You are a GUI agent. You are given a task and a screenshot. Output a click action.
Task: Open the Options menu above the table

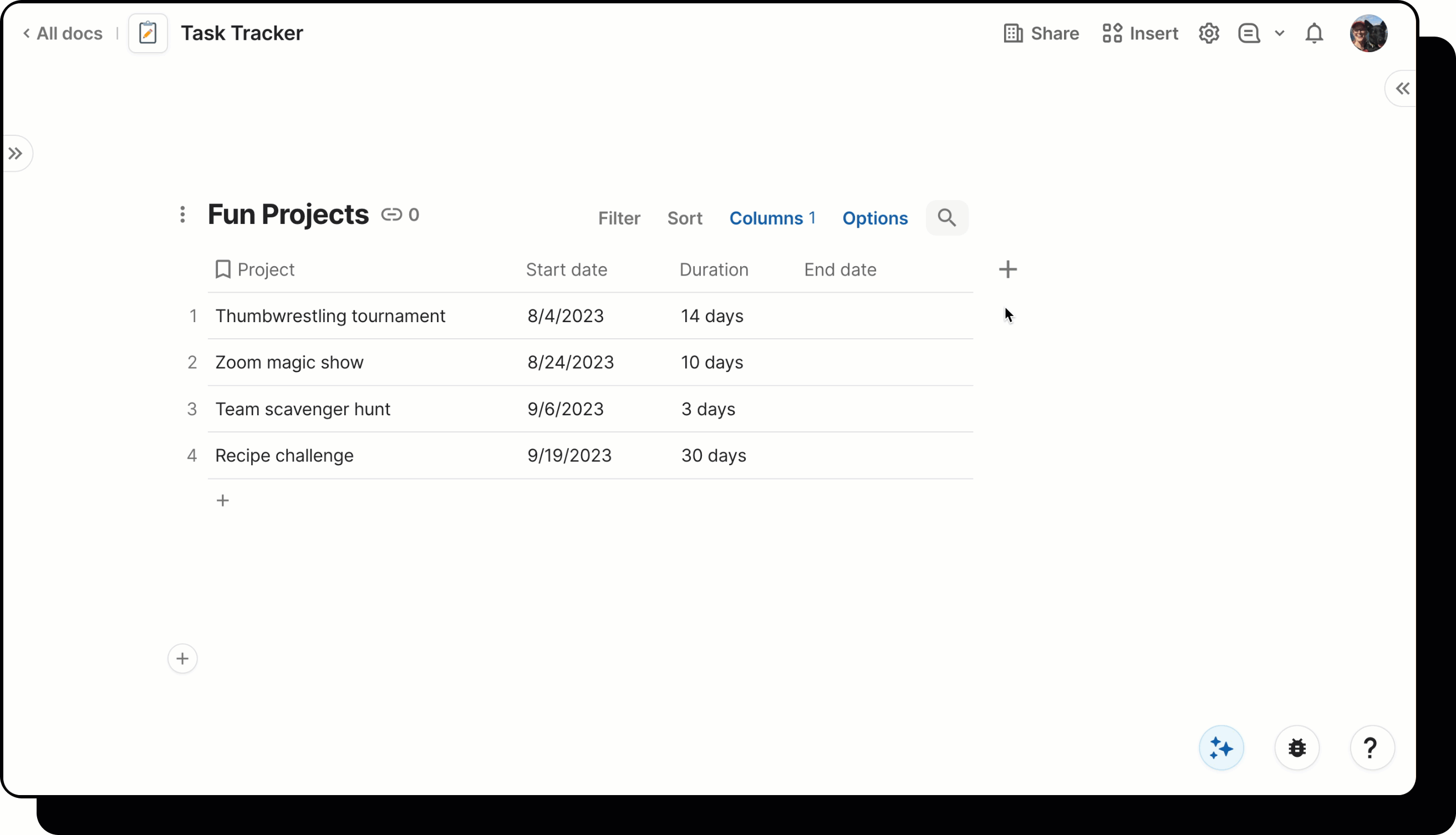(x=874, y=218)
